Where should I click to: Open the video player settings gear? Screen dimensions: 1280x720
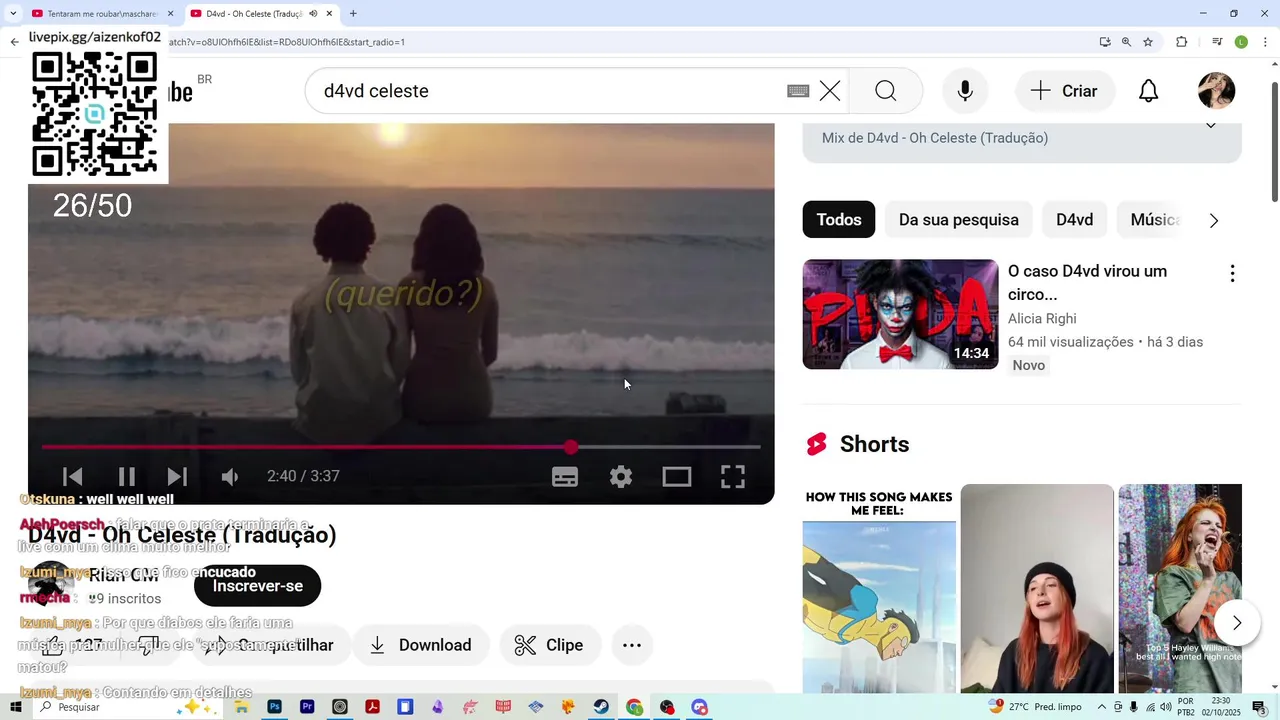tap(621, 477)
